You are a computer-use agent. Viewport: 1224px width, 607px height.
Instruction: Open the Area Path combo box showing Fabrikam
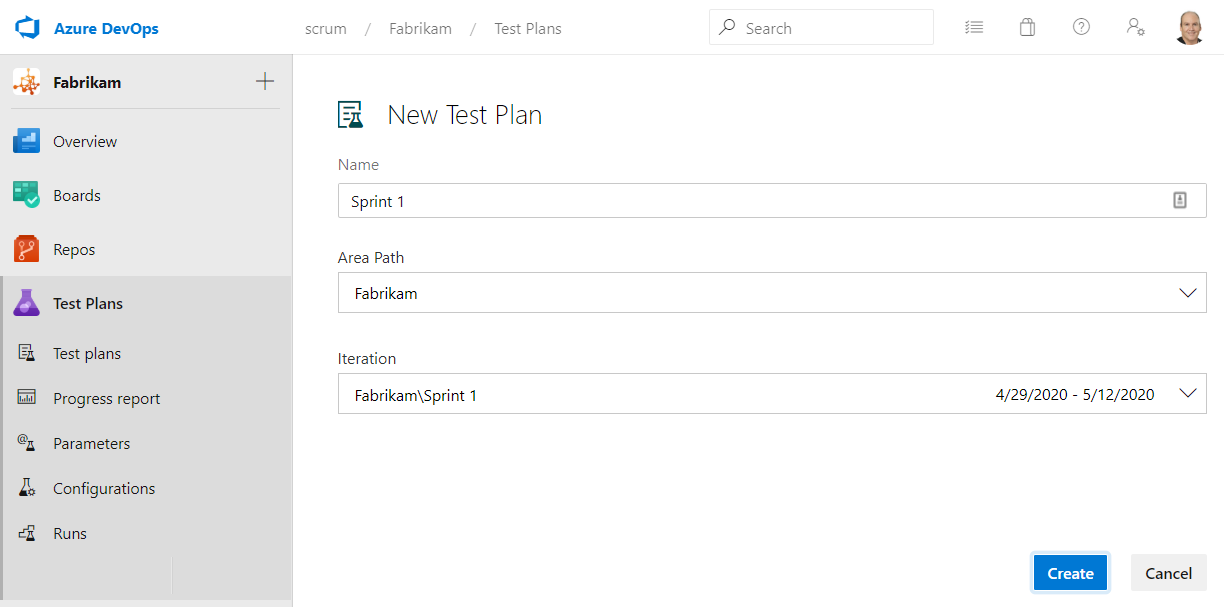pos(772,294)
